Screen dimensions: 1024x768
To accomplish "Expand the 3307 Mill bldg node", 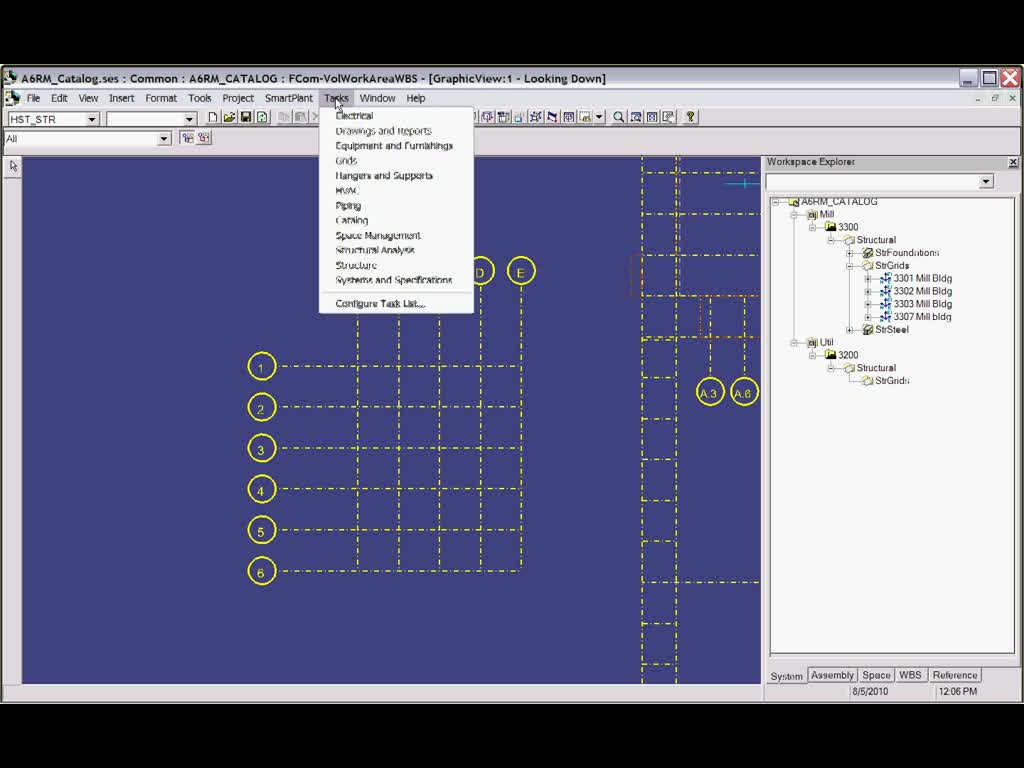I will point(868,317).
